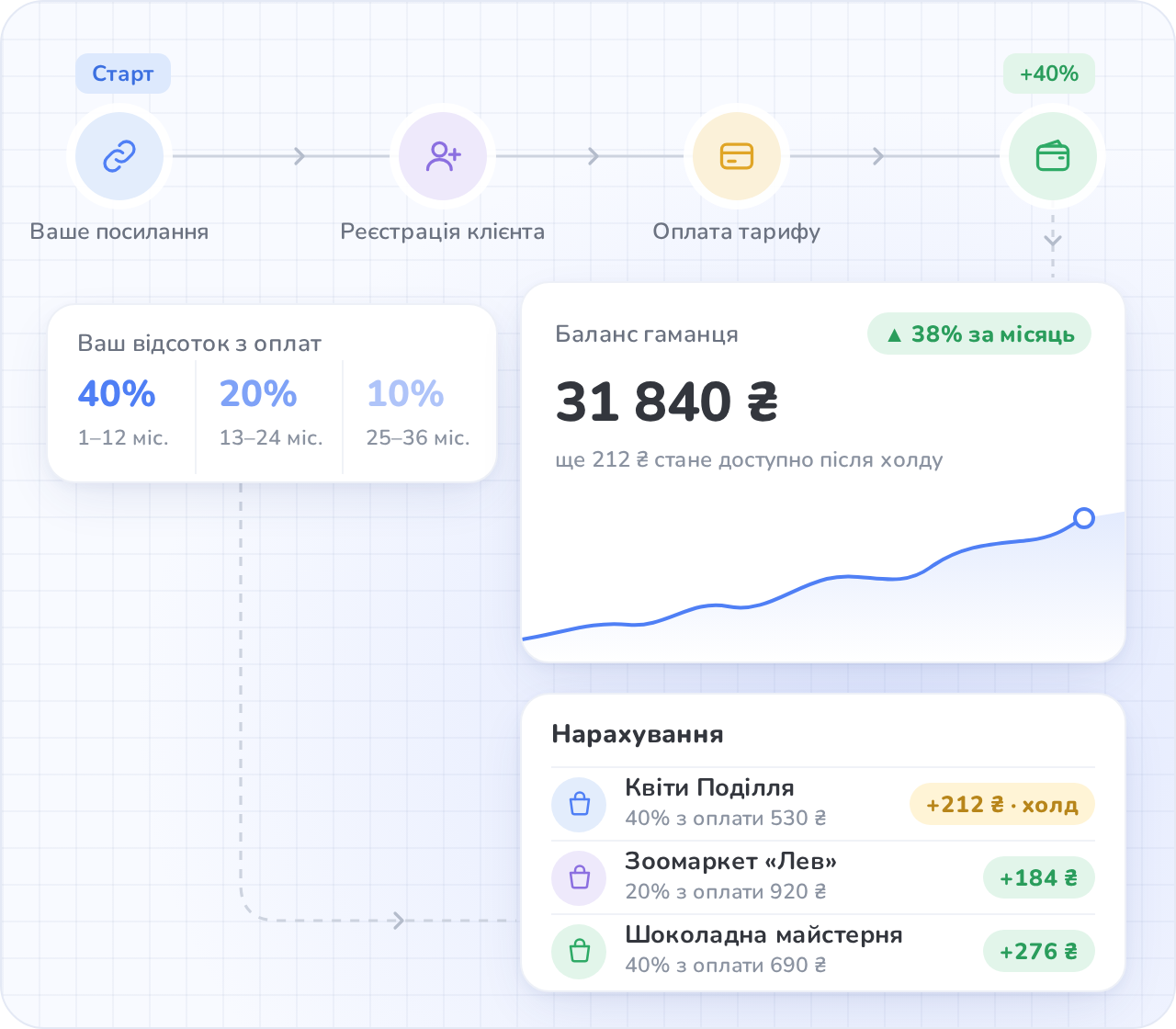The height and width of the screenshot is (1029, 1176).
Task: Click the green bag icon beside Шоколадна майстерня
Action: pyautogui.click(x=579, y=951)
